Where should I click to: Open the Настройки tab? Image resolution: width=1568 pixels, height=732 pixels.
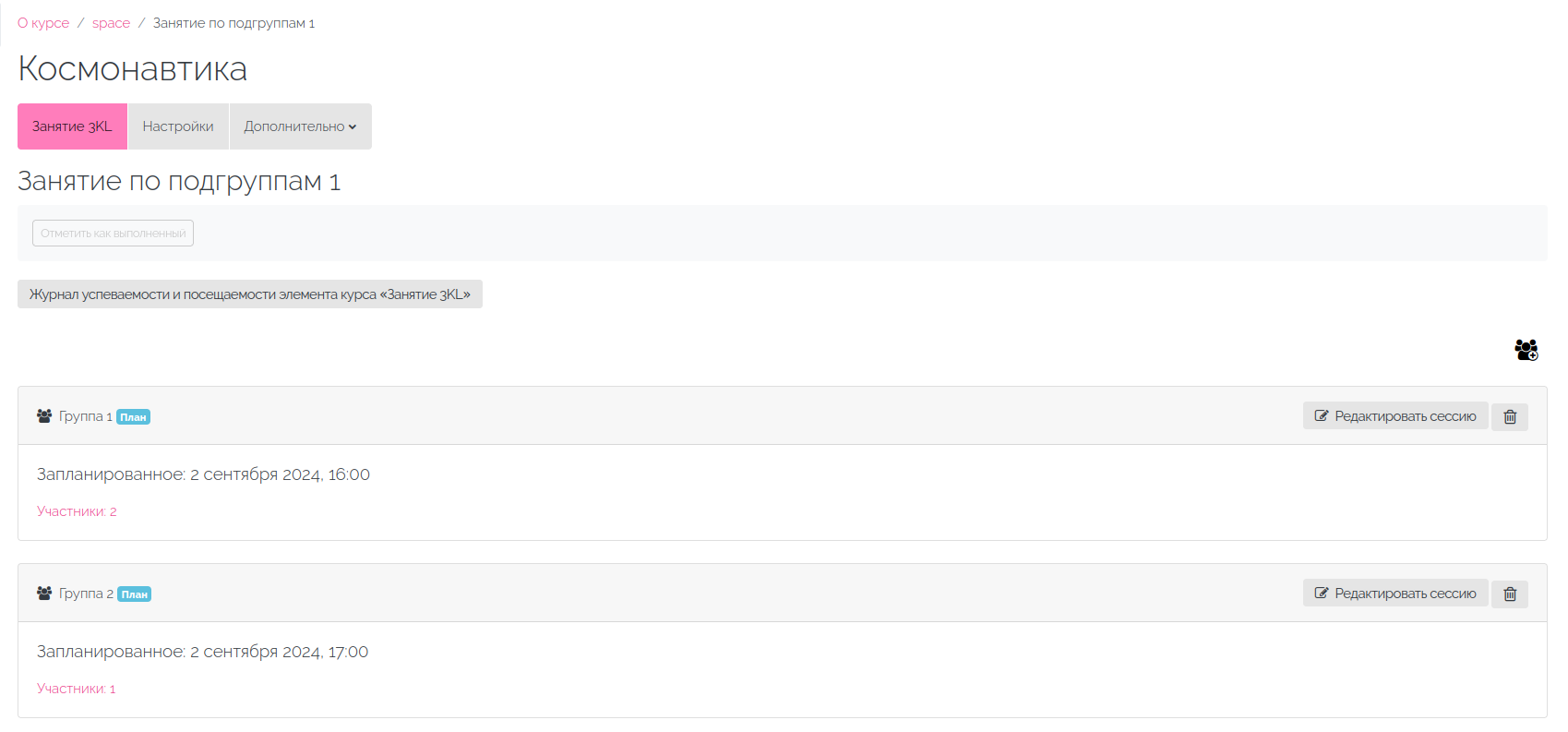[178, 126]
